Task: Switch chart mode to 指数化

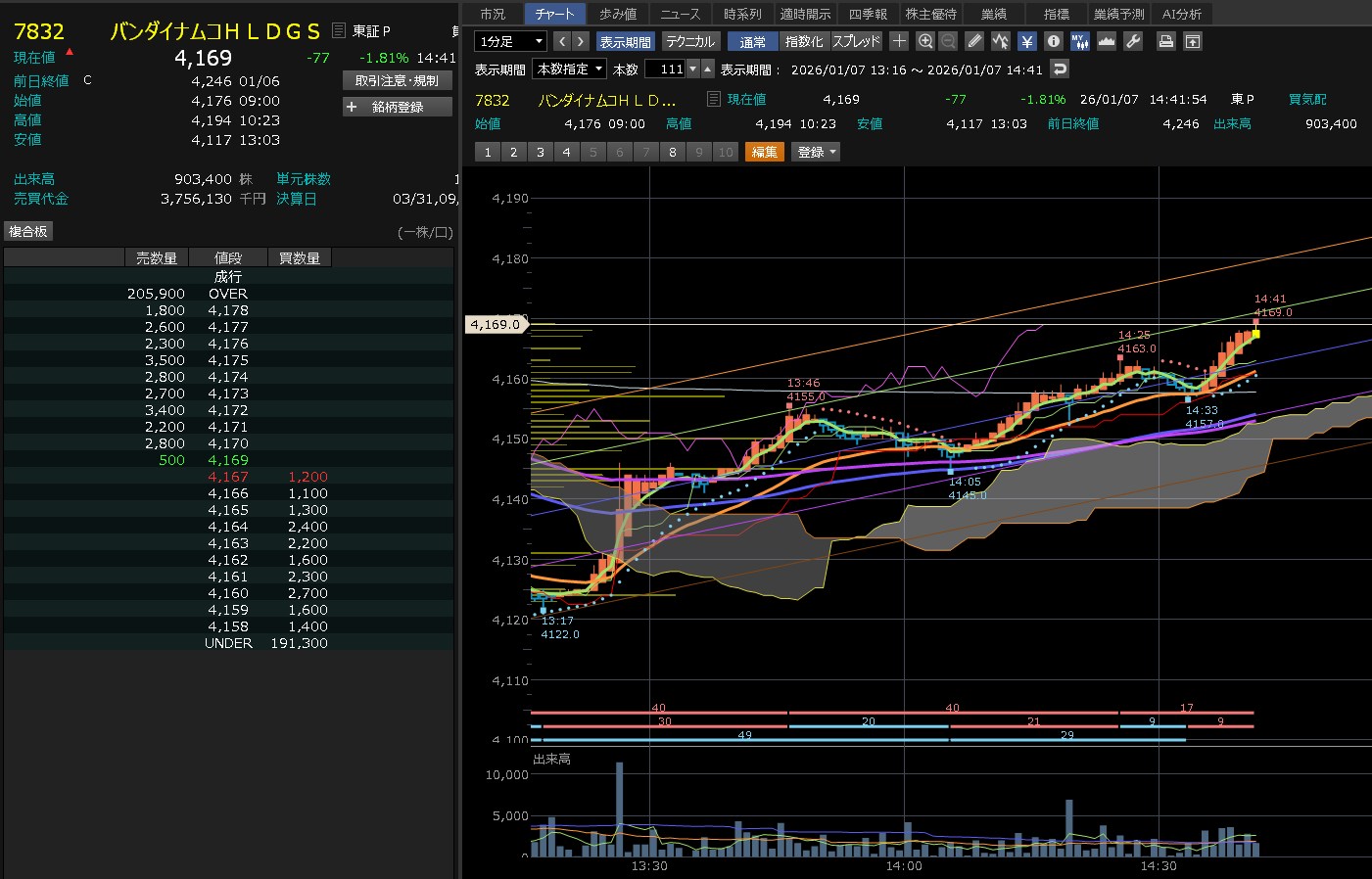Action: 804,41
